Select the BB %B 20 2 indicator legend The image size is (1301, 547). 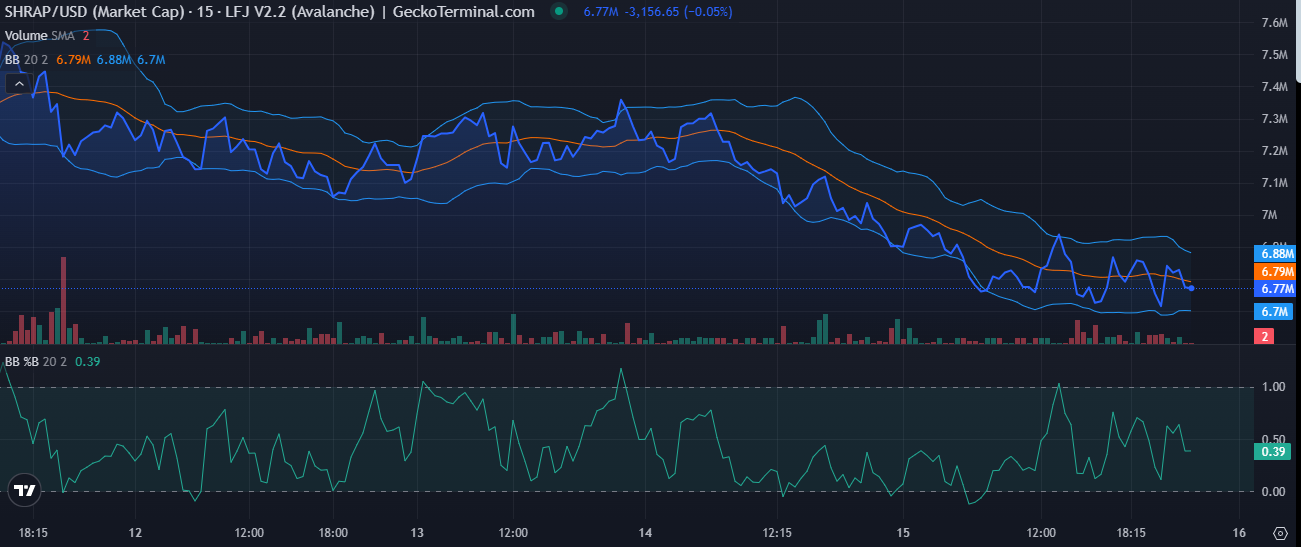click(x=52, y=362)
